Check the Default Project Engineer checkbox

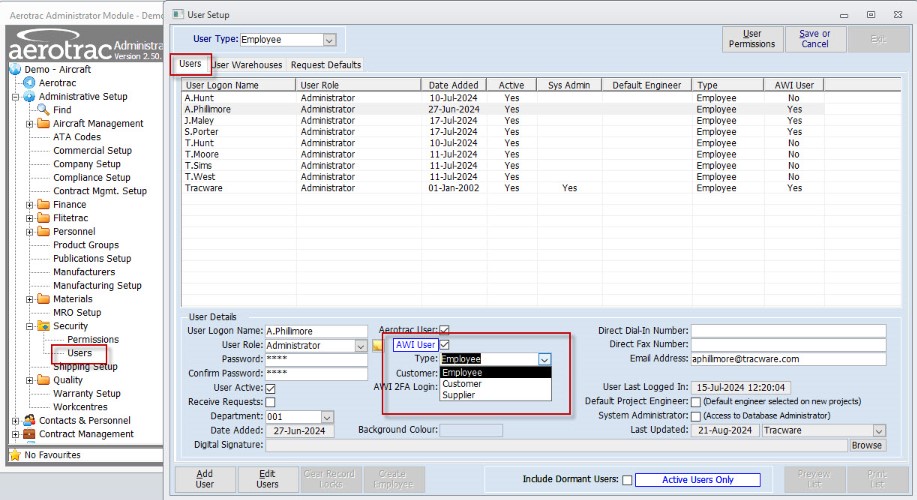click(696, 402)
